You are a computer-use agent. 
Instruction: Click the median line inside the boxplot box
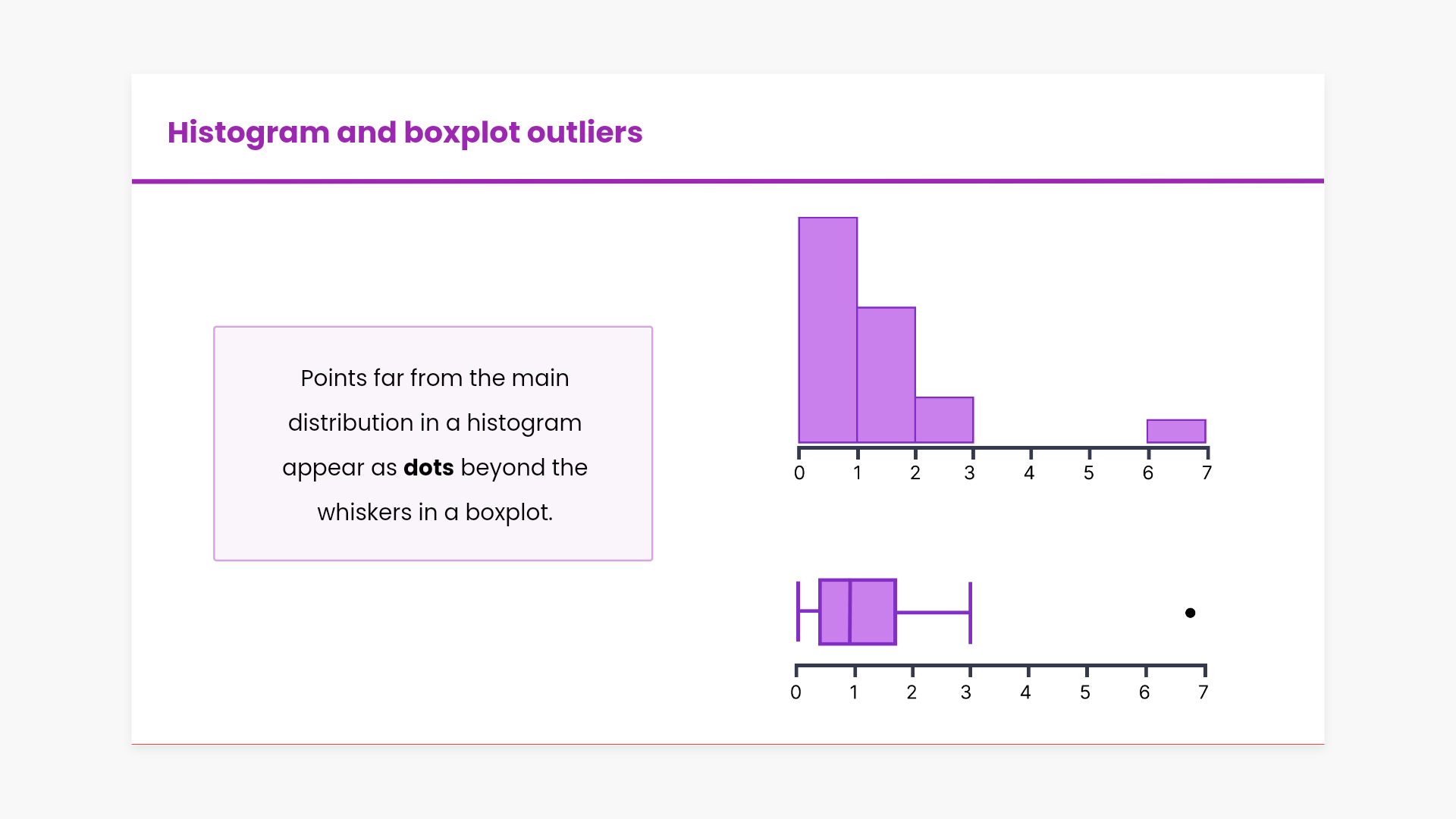tap(850, 612)
